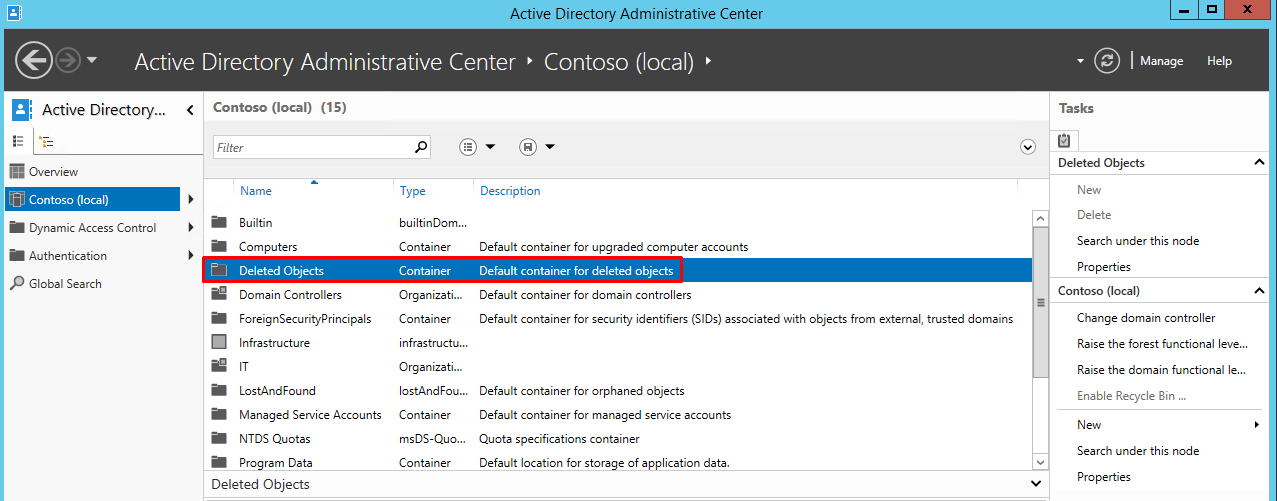1277x501 pixels.
Task: Click the list scrollbar down arrow
Action: coord(1040,461)
